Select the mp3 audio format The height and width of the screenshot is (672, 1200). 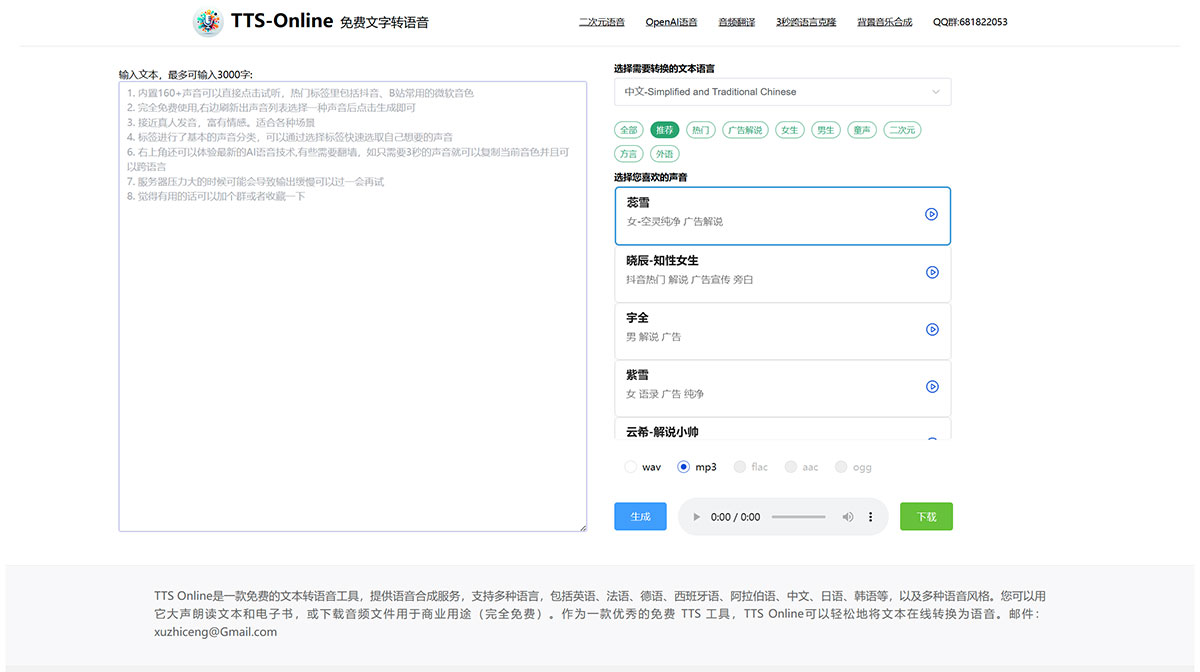coord(682,466)
